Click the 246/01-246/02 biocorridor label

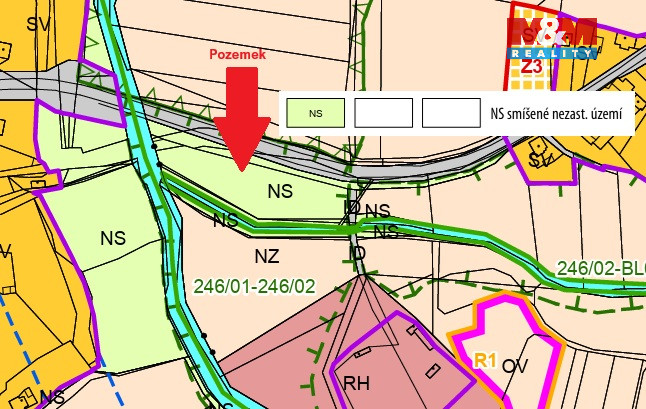pyautogui.click(x=255, y=286)
